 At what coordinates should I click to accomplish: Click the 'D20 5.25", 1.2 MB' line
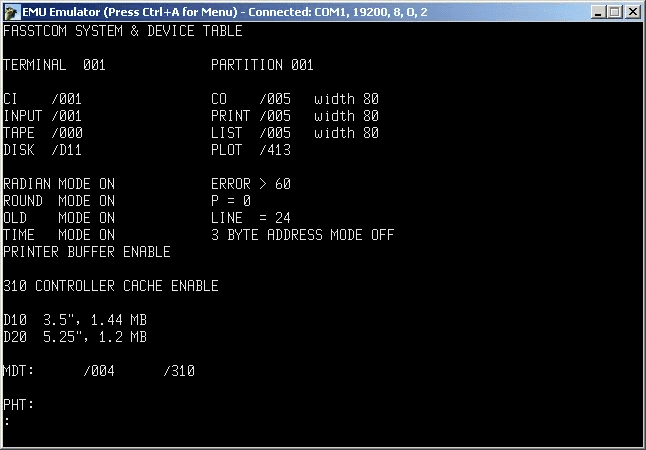pyautogui.click(x=75, y=337)
